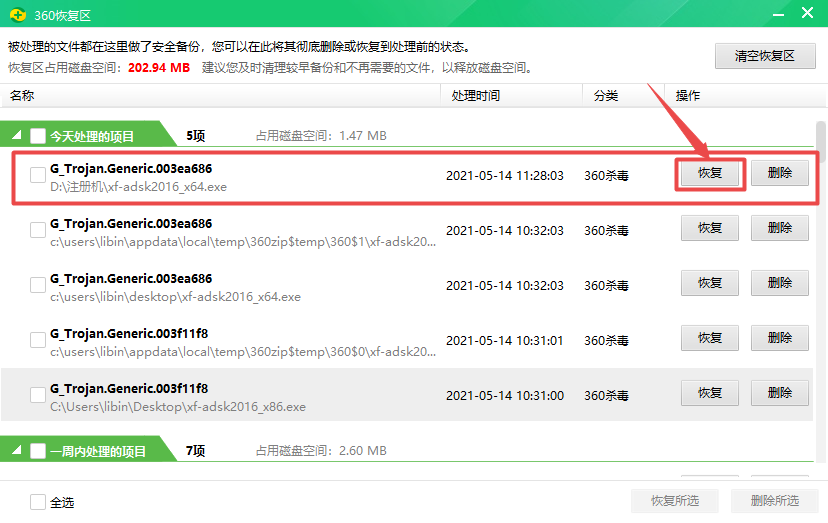This screenshot has height=523, width=828.
Task: Delete the file processed at 10:31:00
Action: (780, 393)
